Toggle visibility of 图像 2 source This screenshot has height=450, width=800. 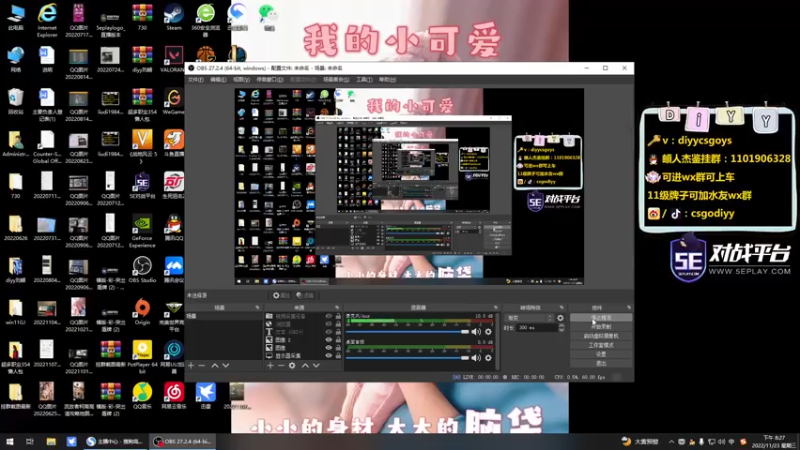click(x=329, y=340)
